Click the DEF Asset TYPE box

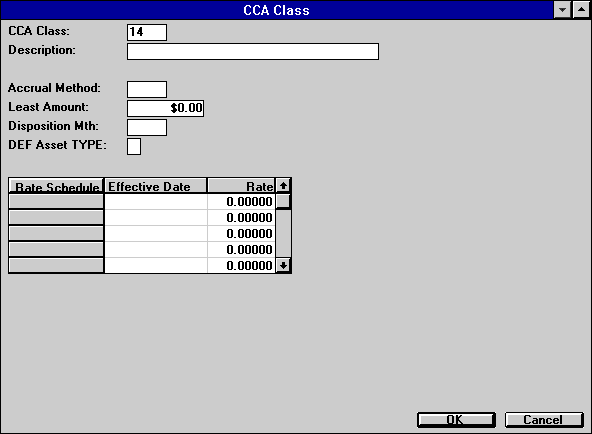(x=134, y=146)
